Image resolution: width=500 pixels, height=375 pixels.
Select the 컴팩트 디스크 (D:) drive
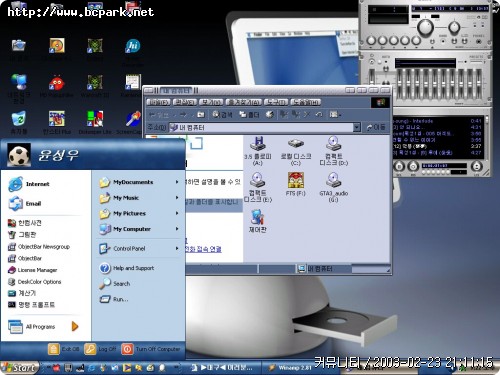334,151
